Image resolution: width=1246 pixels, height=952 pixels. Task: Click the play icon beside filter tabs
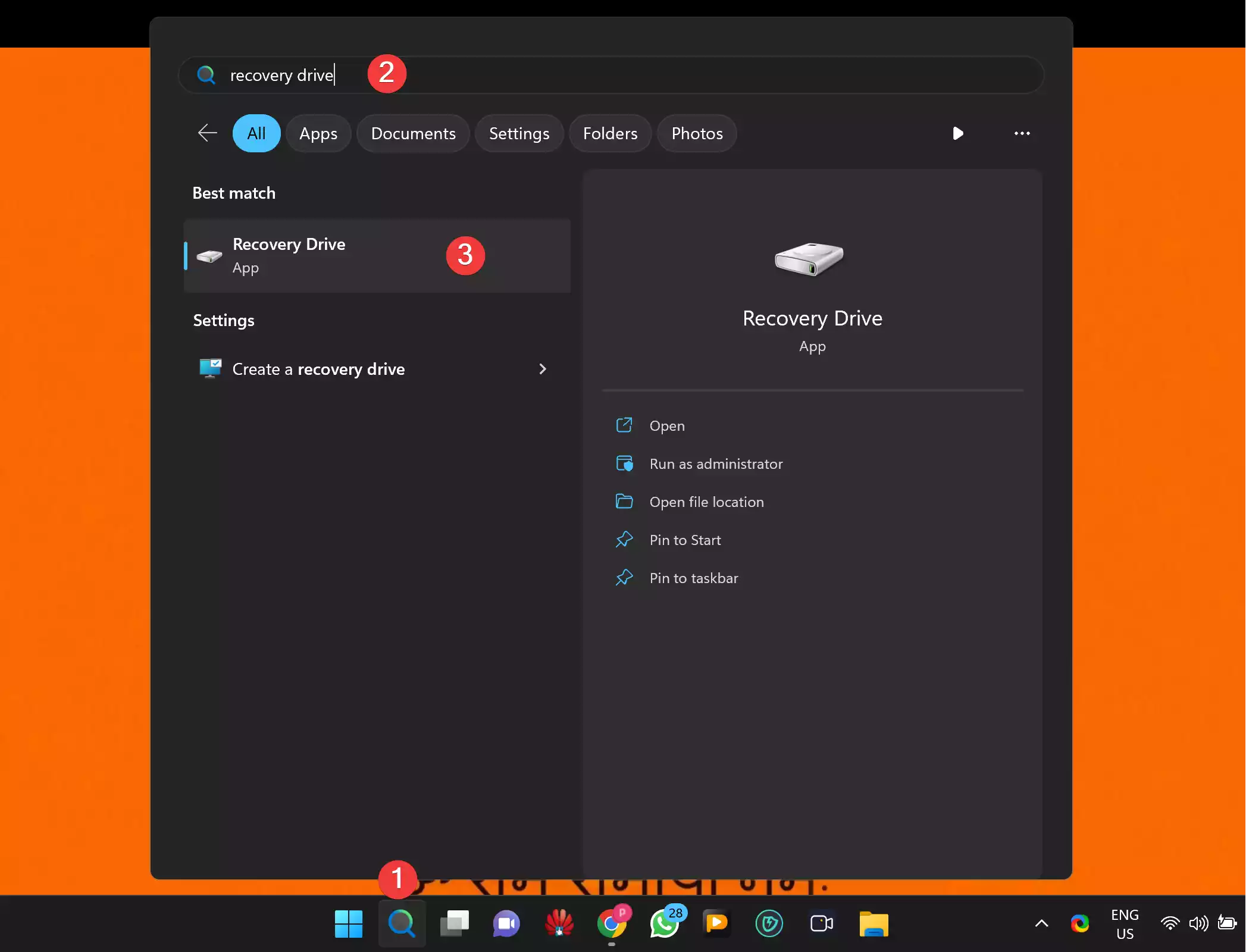pyautogui.click(x=957, y=133)
